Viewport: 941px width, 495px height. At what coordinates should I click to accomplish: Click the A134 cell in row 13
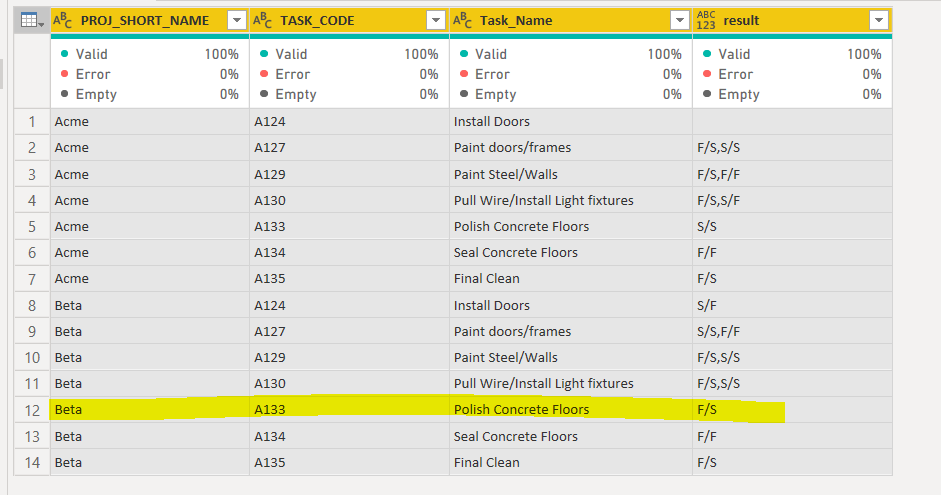[349, 437]
